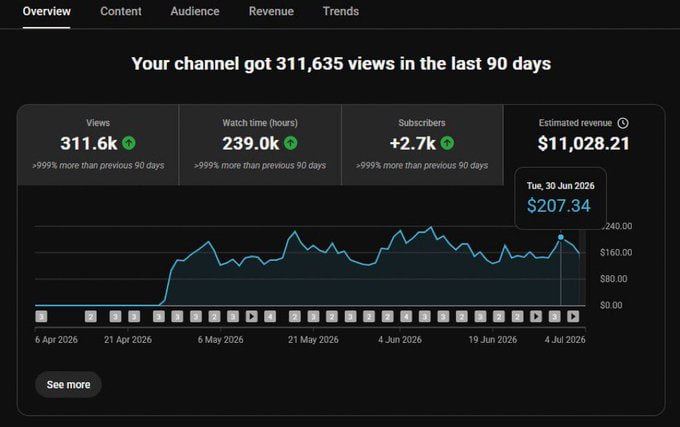
Task: Click the '4 Jul 2026' date label
Action: (565, 339)
